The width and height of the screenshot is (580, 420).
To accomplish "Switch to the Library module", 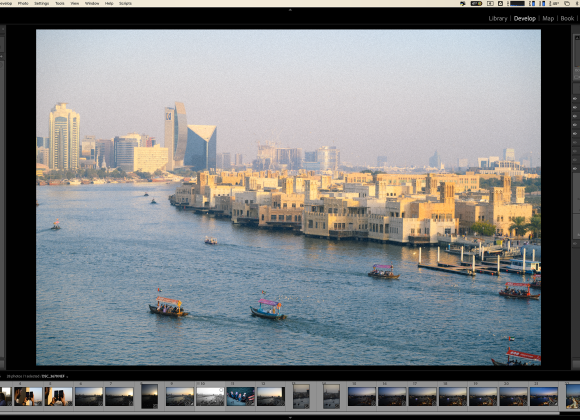I will (x=498, y=19).
